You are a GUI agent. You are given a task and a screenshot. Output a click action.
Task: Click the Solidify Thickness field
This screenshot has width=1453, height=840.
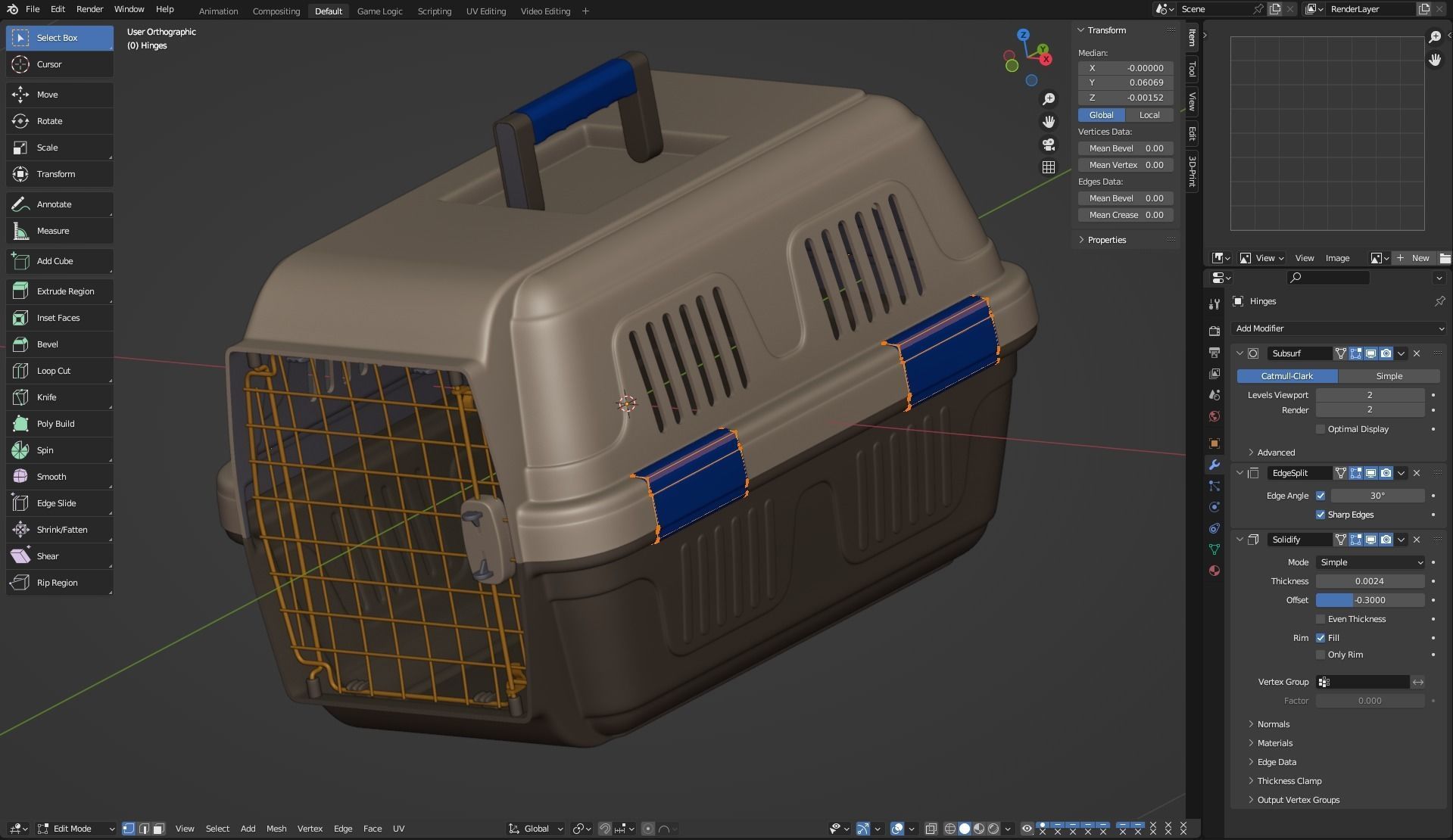click(1370, 581)
